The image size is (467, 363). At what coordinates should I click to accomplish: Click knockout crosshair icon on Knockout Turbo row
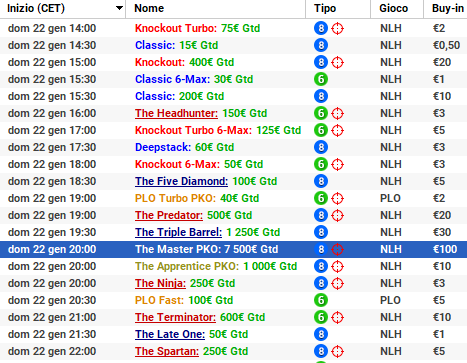[337, 28]
